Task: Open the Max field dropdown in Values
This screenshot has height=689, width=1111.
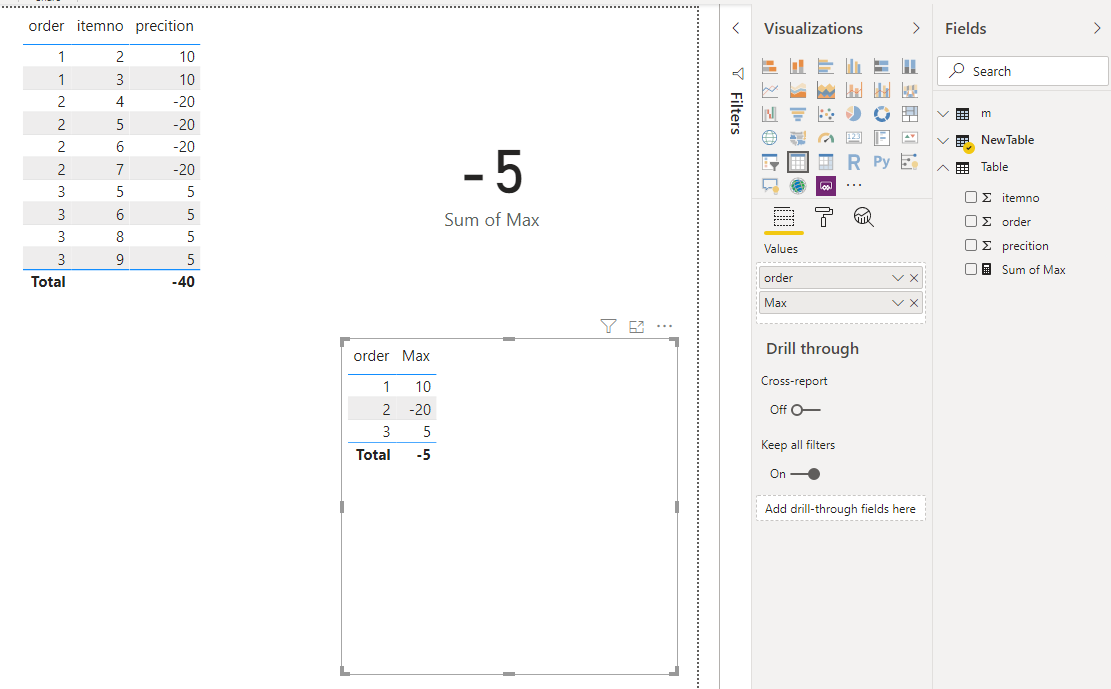Action: point(898,303)
